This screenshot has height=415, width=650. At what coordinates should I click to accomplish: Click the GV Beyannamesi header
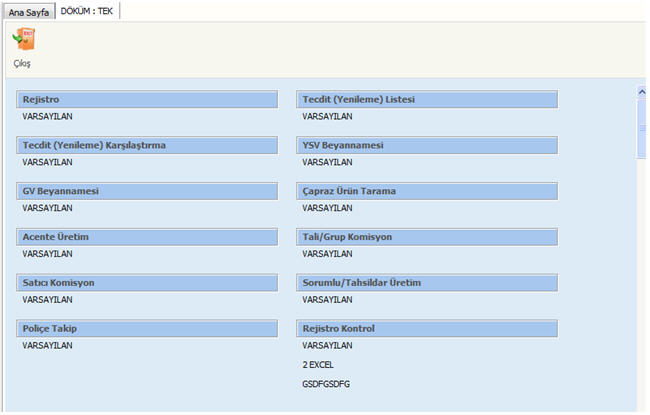click(x=147, y=191)
